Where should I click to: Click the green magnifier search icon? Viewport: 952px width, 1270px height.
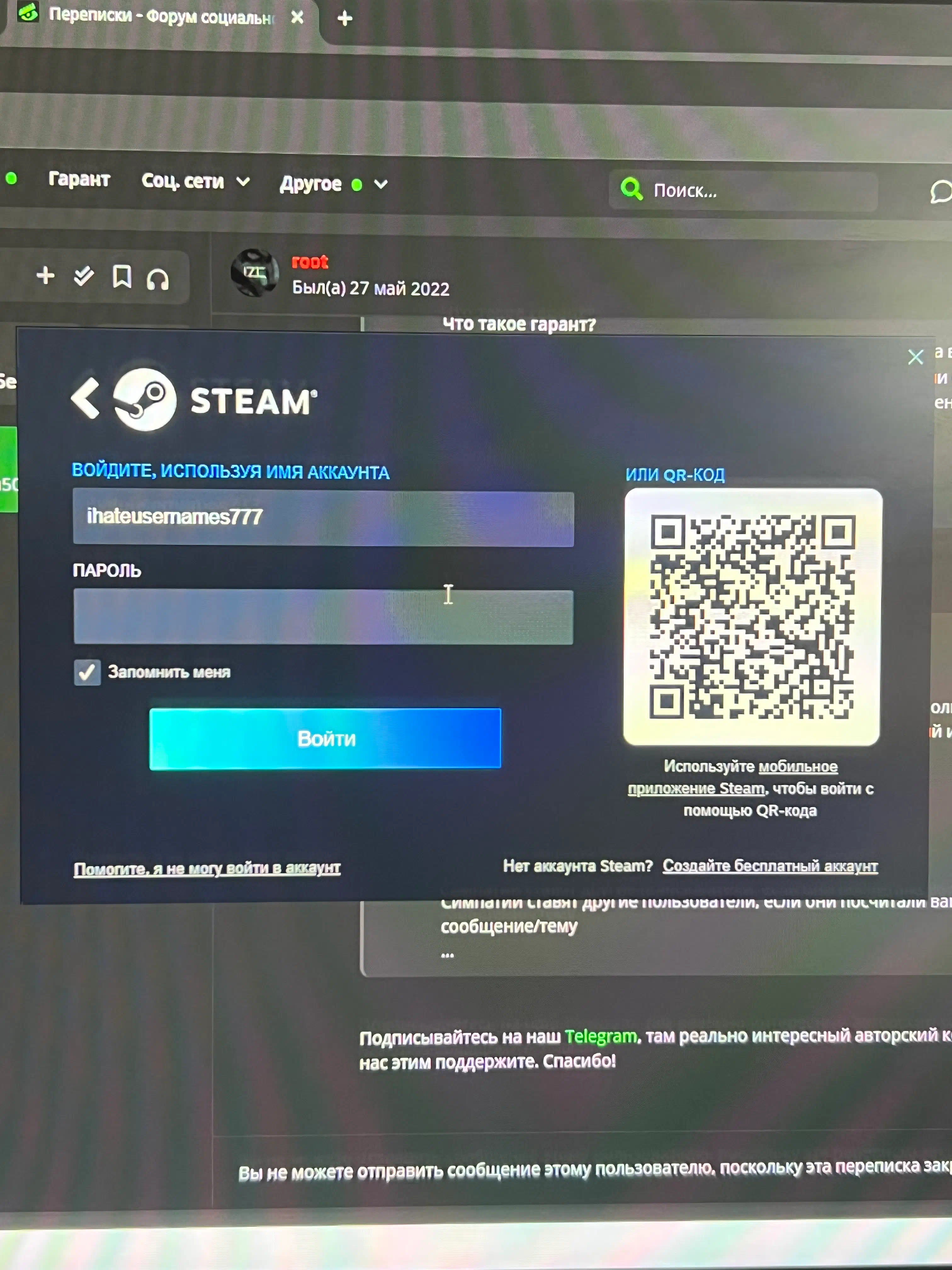pyautogui.click(x=631, y=189)
